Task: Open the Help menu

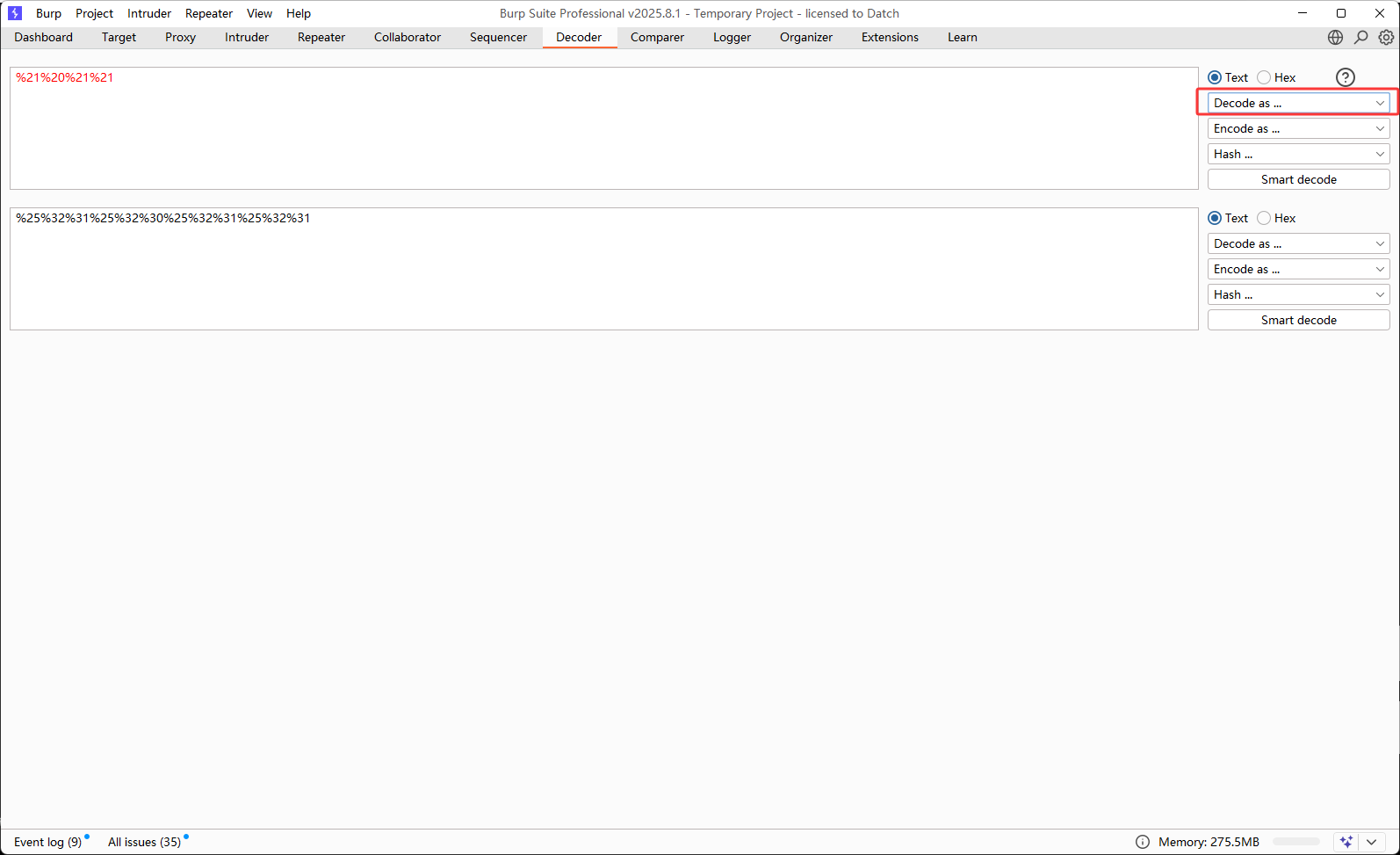Action: [299, 13]
